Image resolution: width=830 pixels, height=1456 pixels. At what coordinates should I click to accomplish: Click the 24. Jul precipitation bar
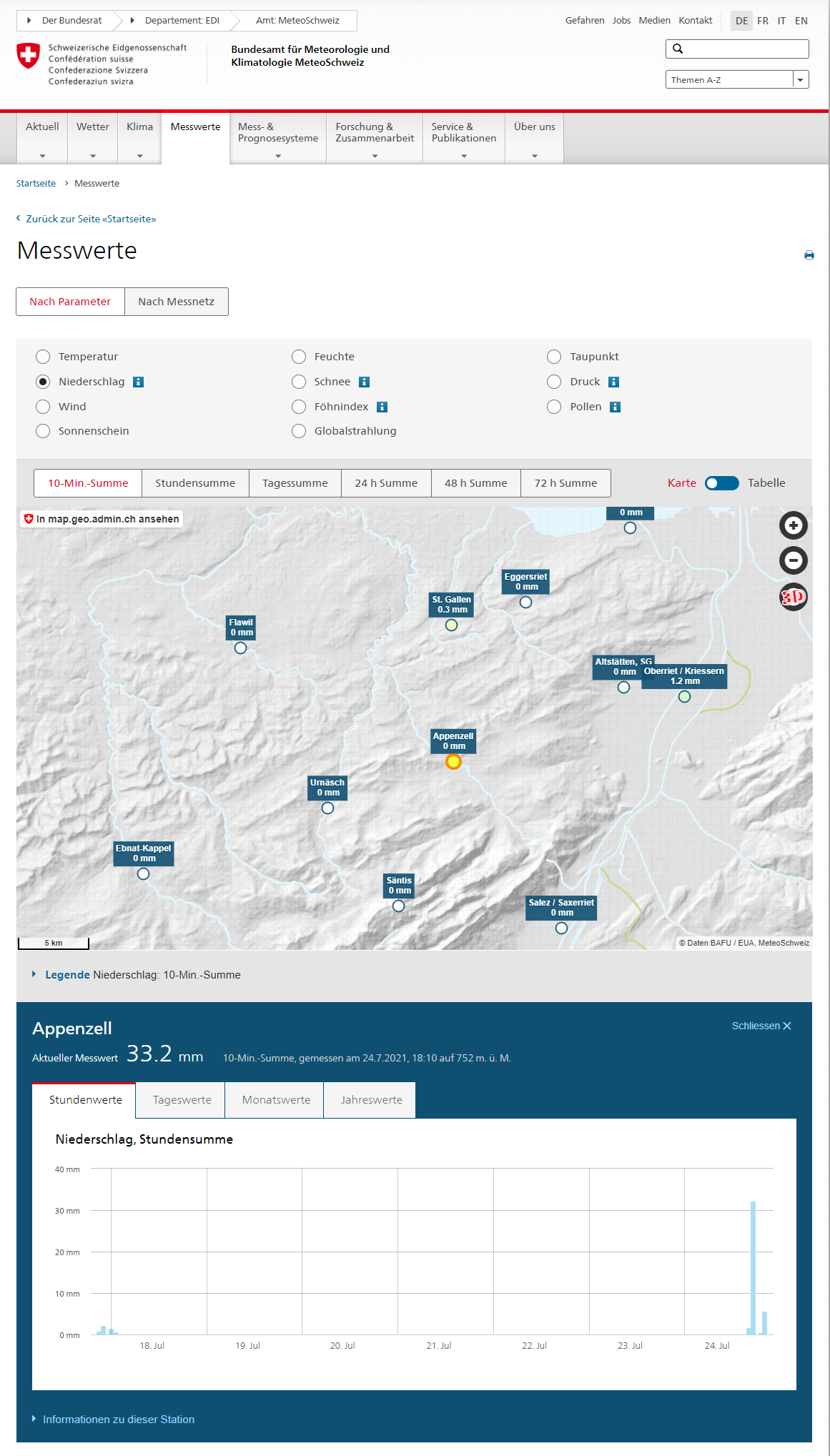point(753,1267)
